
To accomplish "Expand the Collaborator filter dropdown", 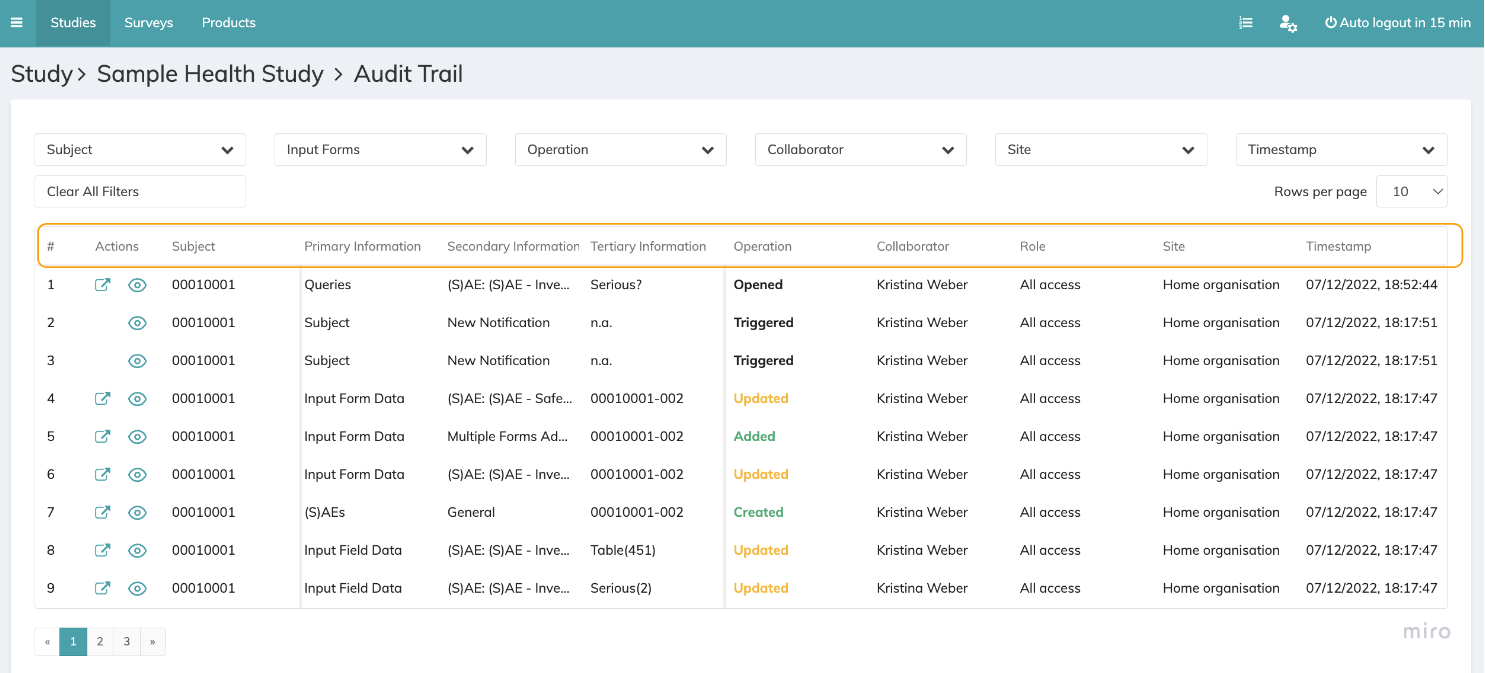I will pos(861,150).
